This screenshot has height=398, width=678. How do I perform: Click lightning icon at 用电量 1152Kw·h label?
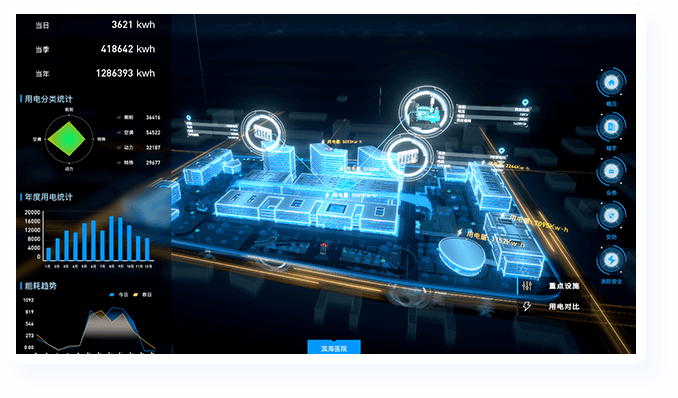pyautogui.click(x=460, y=233)
